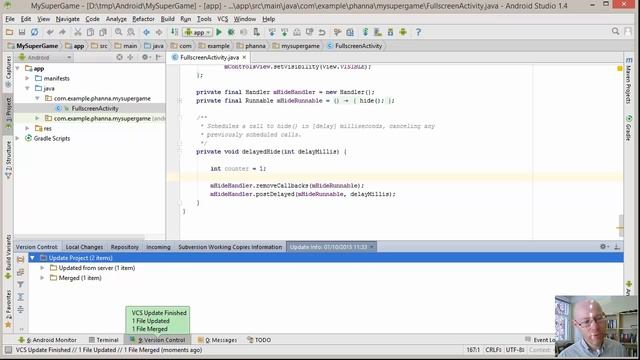Open the Android Monitor tool window
The image size is (640, 360).
[47, 340]
